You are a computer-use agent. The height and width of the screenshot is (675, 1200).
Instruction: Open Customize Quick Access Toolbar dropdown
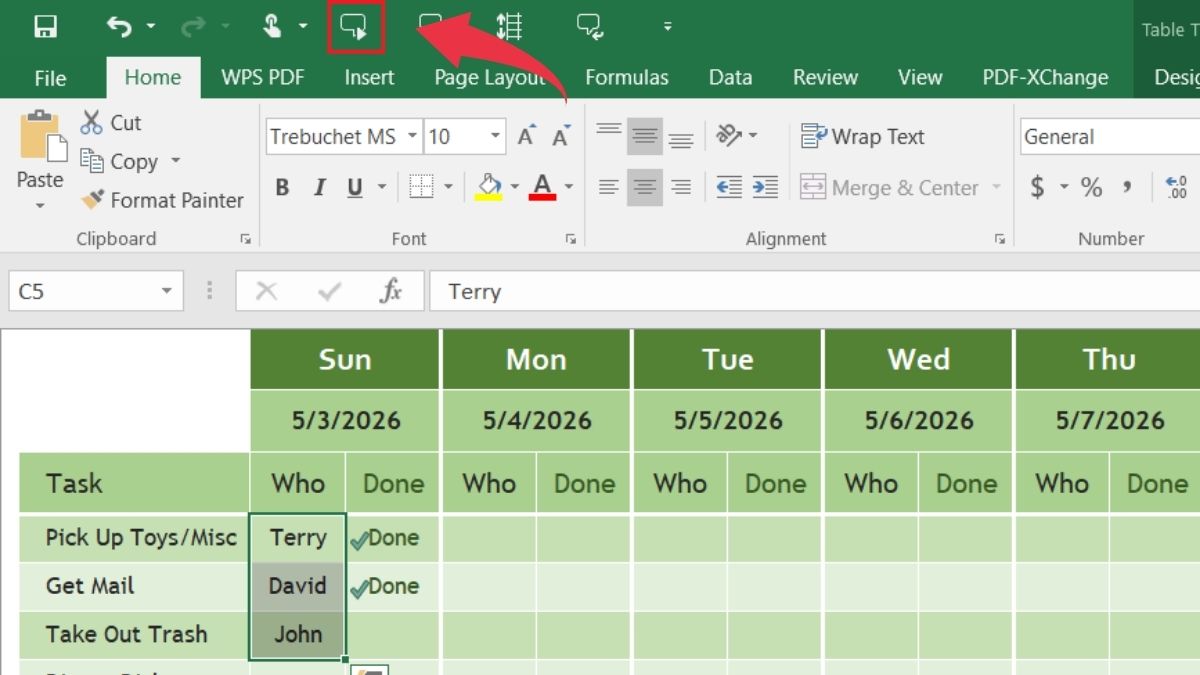click(668, 27)
